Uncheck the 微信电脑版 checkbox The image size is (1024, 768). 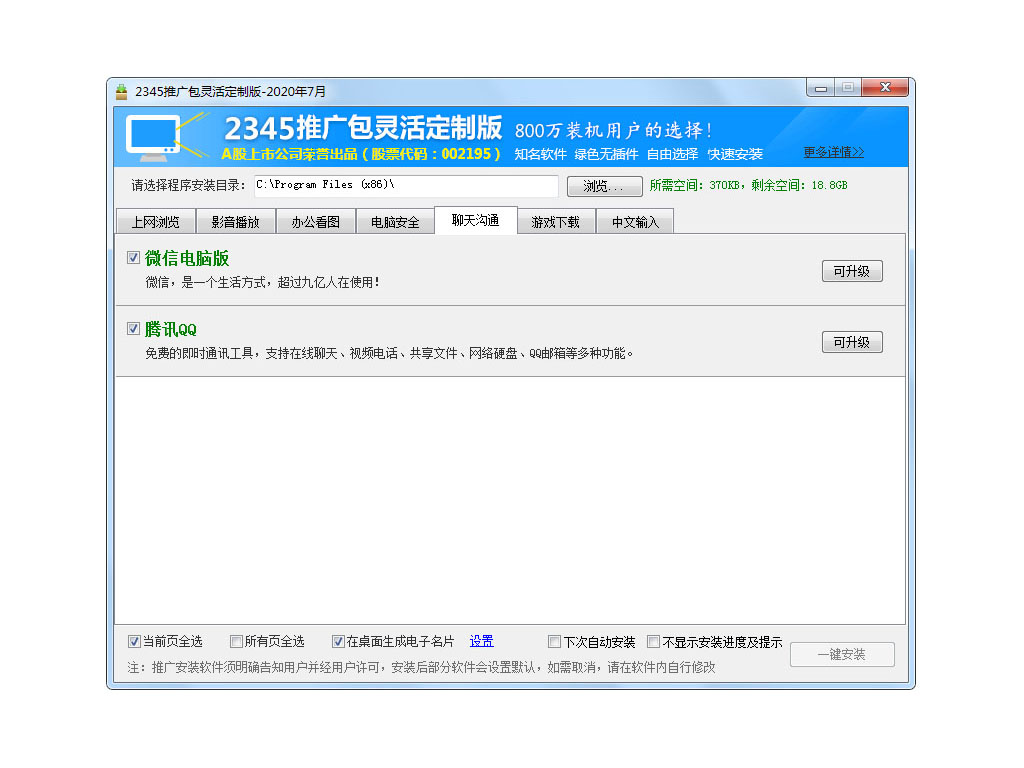pos(133,258)
